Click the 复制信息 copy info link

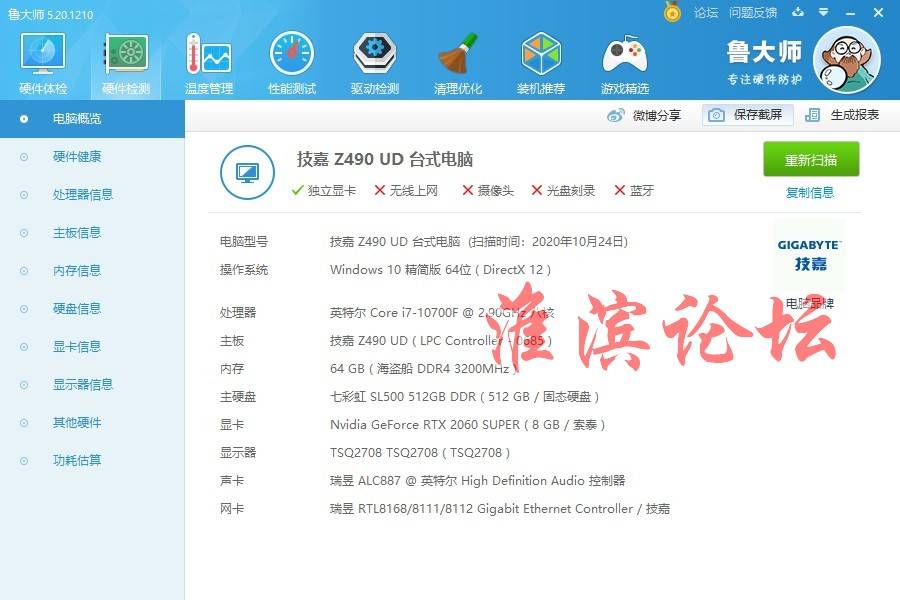coord(810,193)
